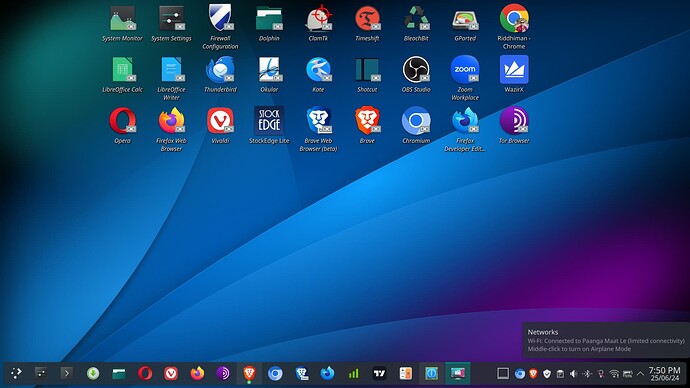Screen dimensions: 690x388
Task: Open the KDE application launcher in the taskbar
Action: (16, 373)
